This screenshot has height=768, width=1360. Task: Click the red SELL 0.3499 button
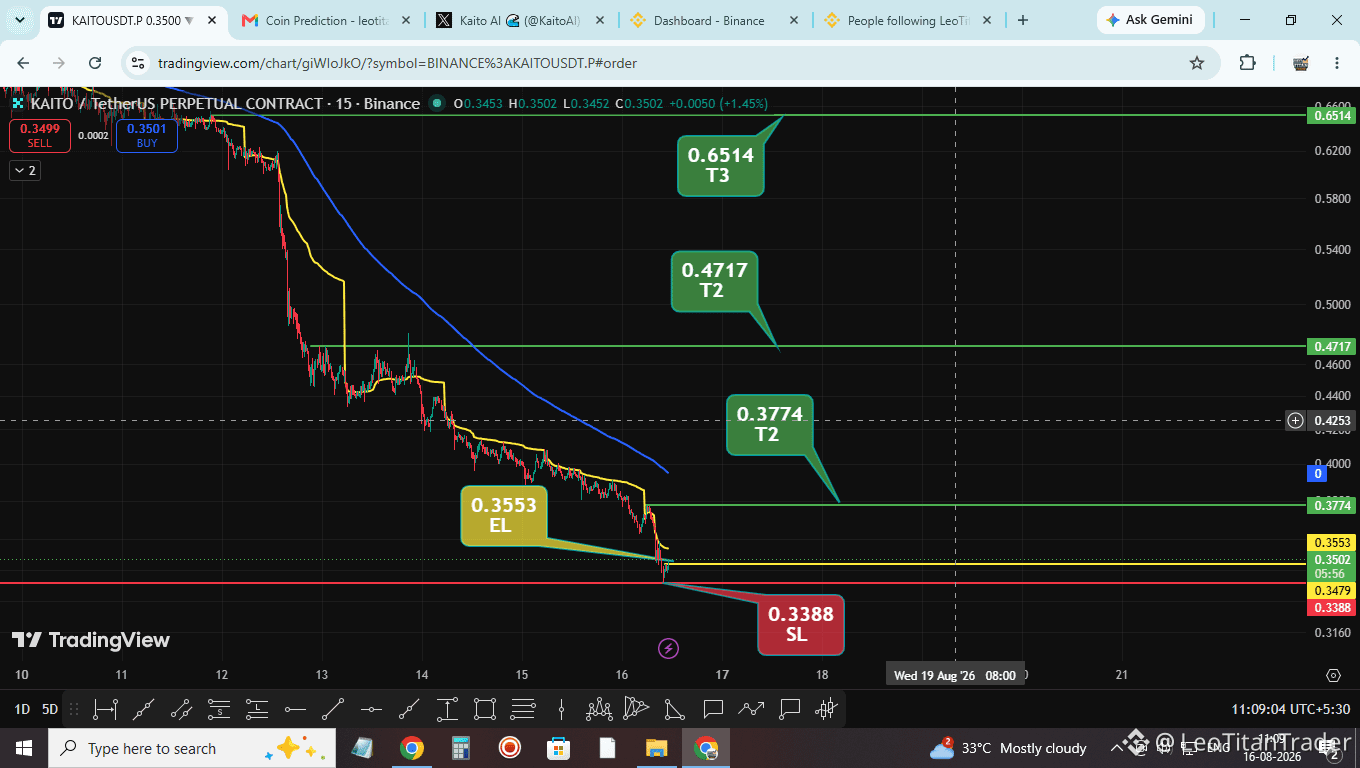coord(40,135)
